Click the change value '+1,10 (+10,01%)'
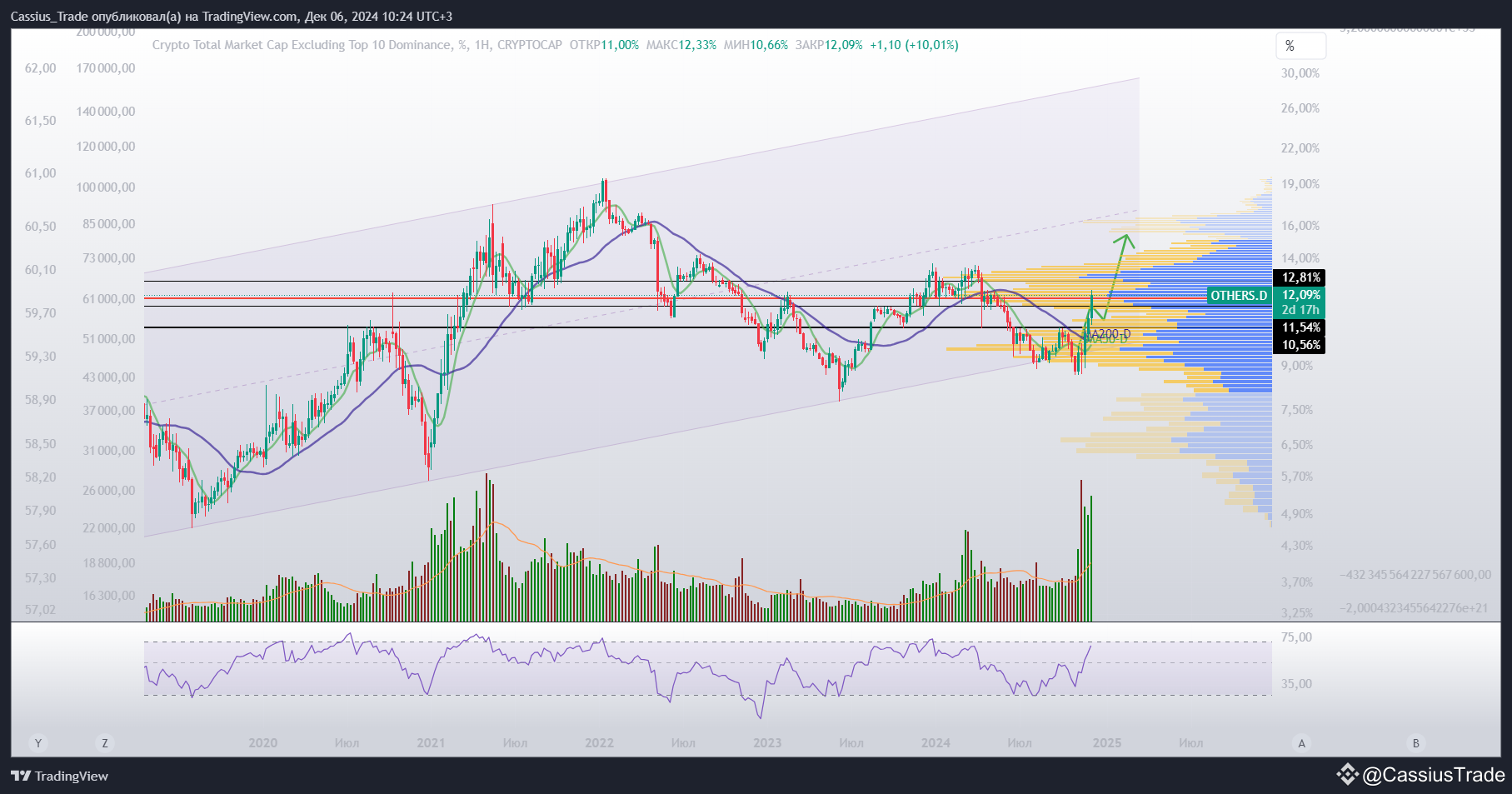 coord(914,45)
